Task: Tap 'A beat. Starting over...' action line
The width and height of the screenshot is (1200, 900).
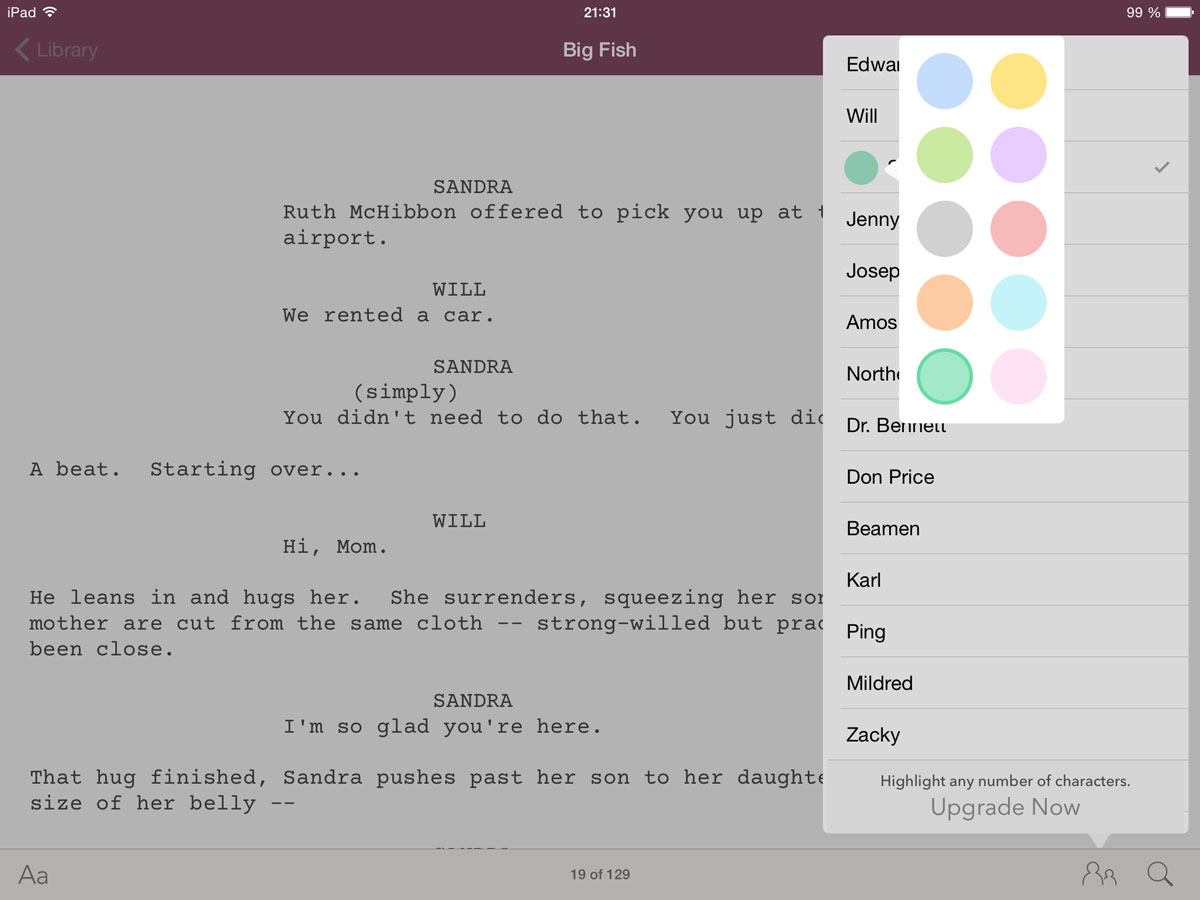Action: [195, 469]
